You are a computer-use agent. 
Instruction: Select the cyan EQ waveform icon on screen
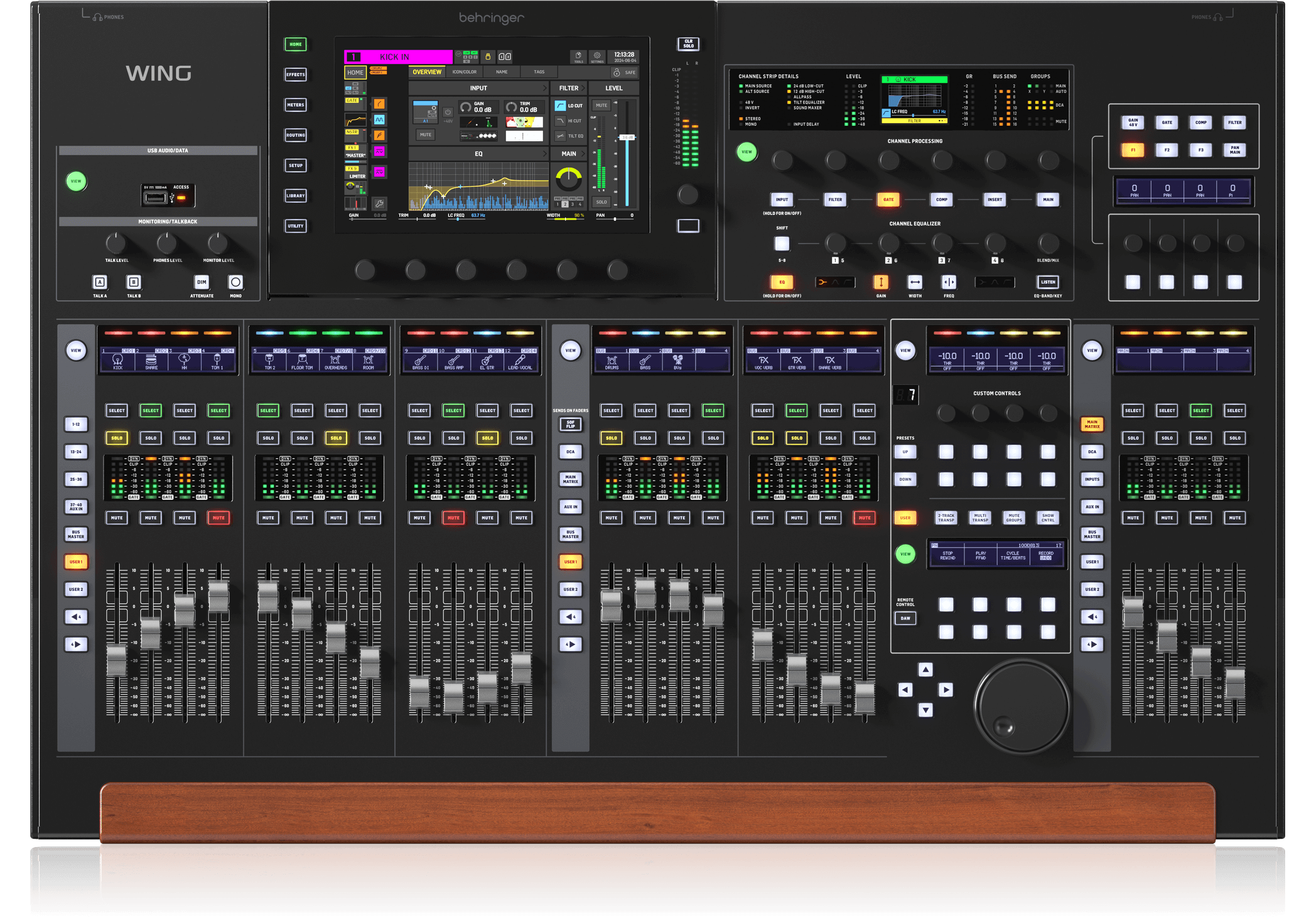(x=379, y=119)
